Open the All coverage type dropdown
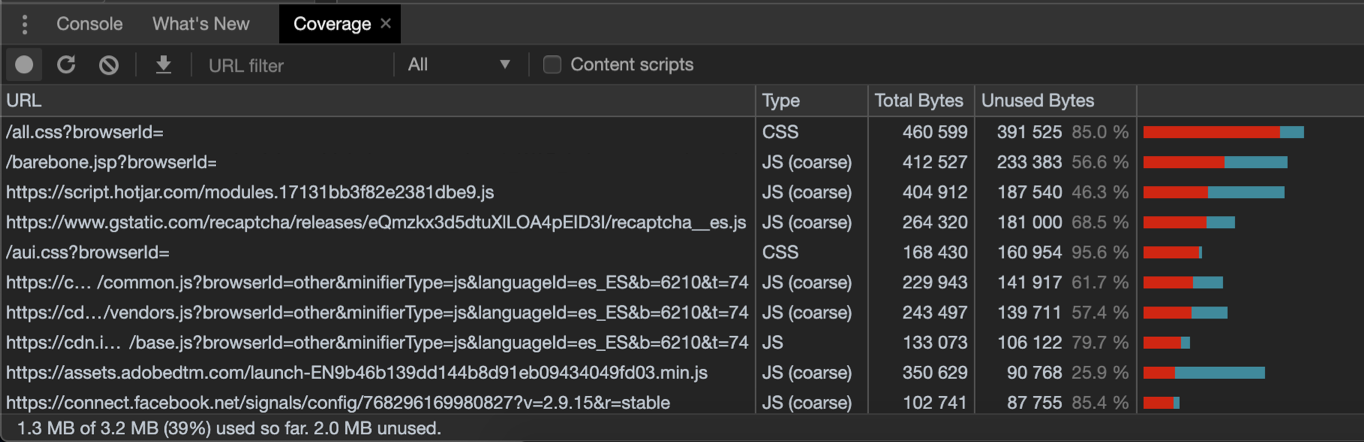 (x=459, y=65)
